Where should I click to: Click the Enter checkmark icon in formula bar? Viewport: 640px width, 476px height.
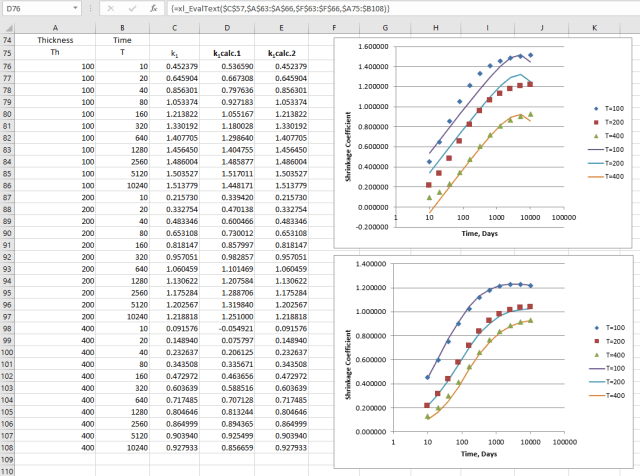coord(131,8)
